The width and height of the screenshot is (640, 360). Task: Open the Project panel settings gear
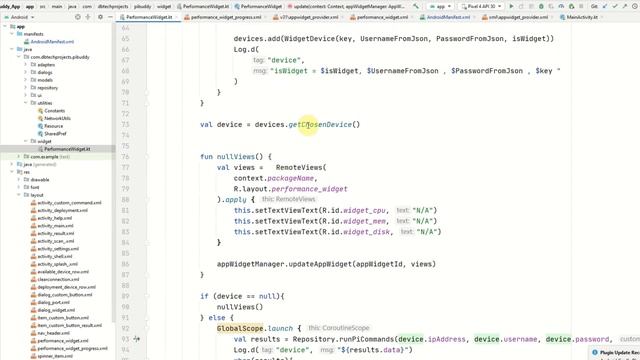[x=100, y=17]
